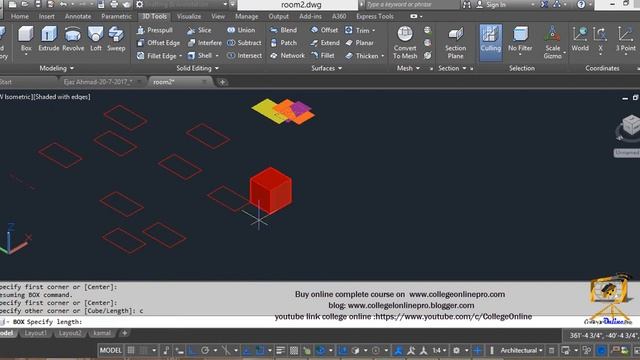Pick the 3 Point UCS tool
This screenshot has width=640, height=360.
coord(625,39)
